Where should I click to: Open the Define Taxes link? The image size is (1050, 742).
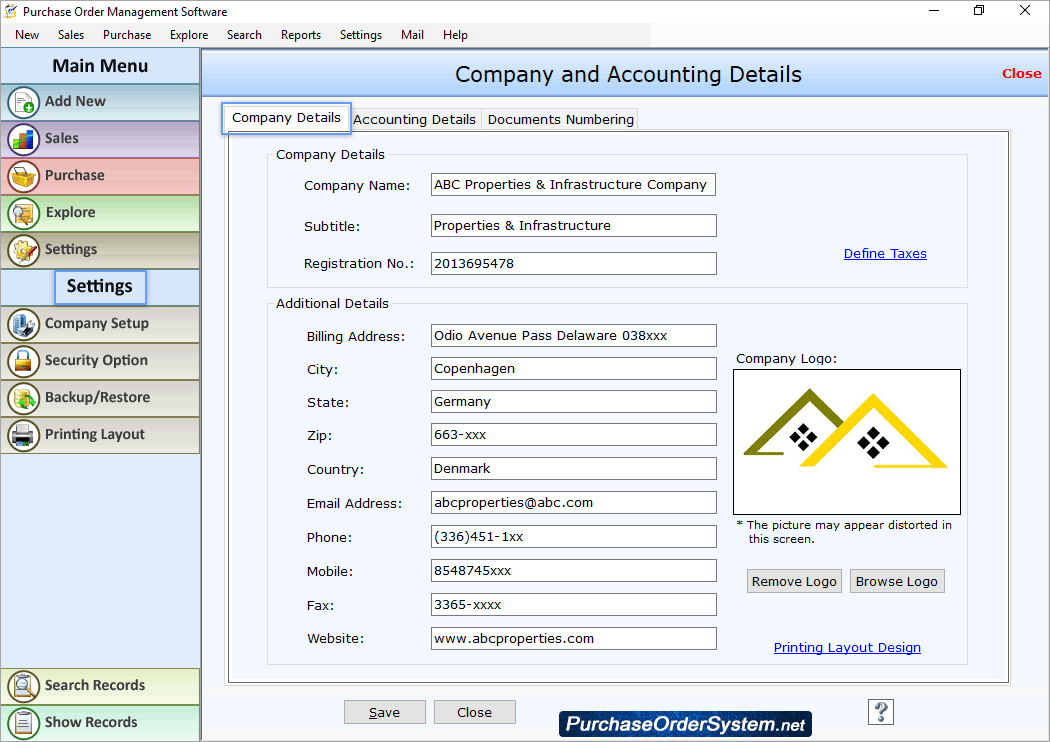tap(884, 253)
